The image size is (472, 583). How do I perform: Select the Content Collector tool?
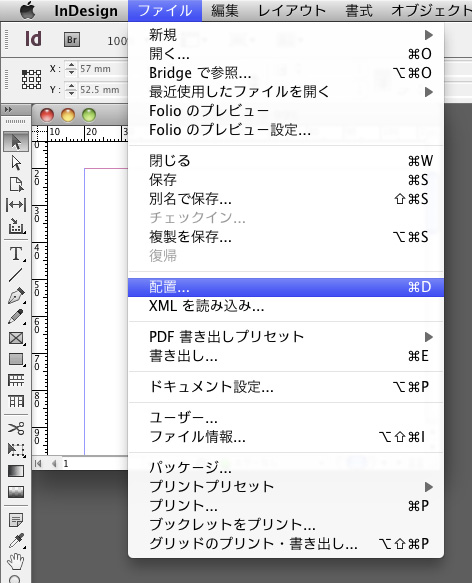pos(16,226)
